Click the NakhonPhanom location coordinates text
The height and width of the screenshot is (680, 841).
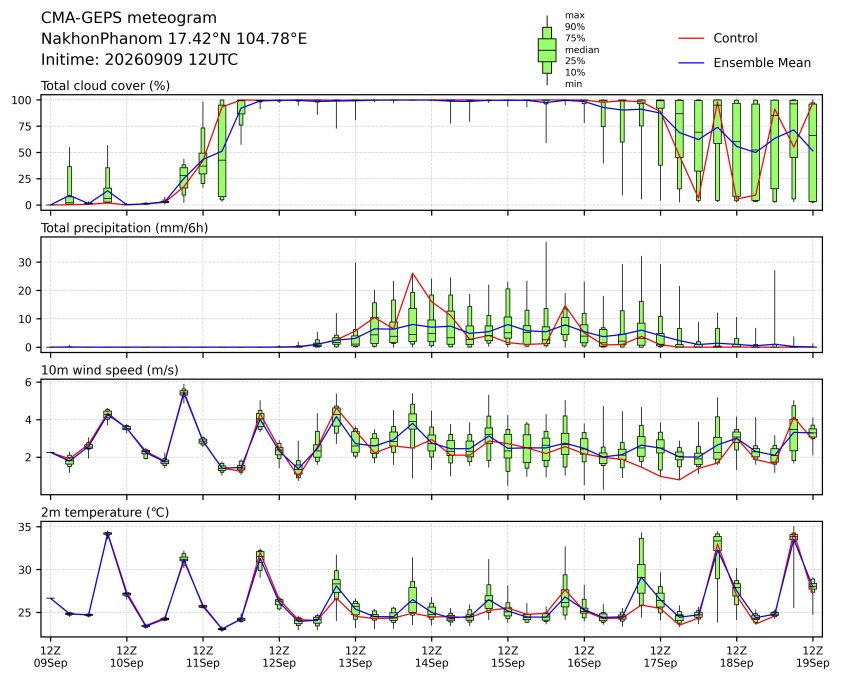pos(174,39)
